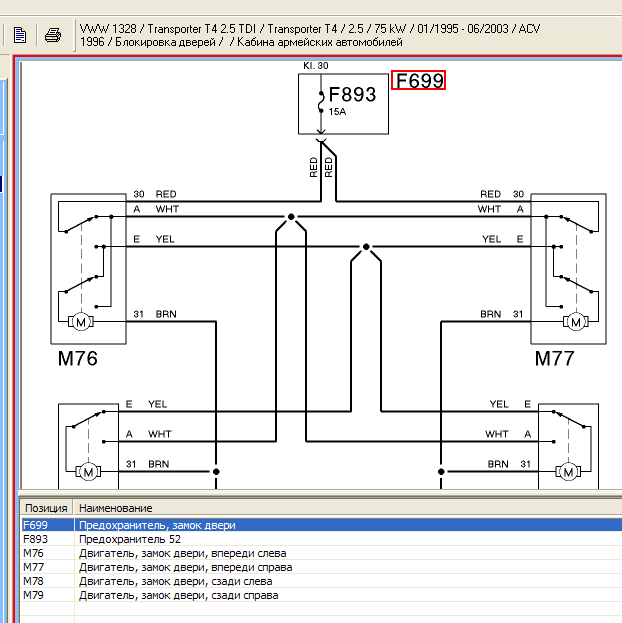This screenshot has width=622, height=623.
Task: Select the M78 row in position table
Action: pos(321,581)
